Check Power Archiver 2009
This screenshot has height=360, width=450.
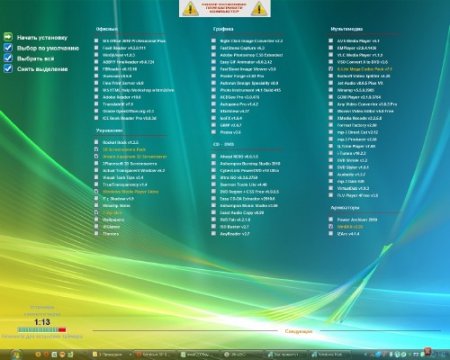[331, 219]
